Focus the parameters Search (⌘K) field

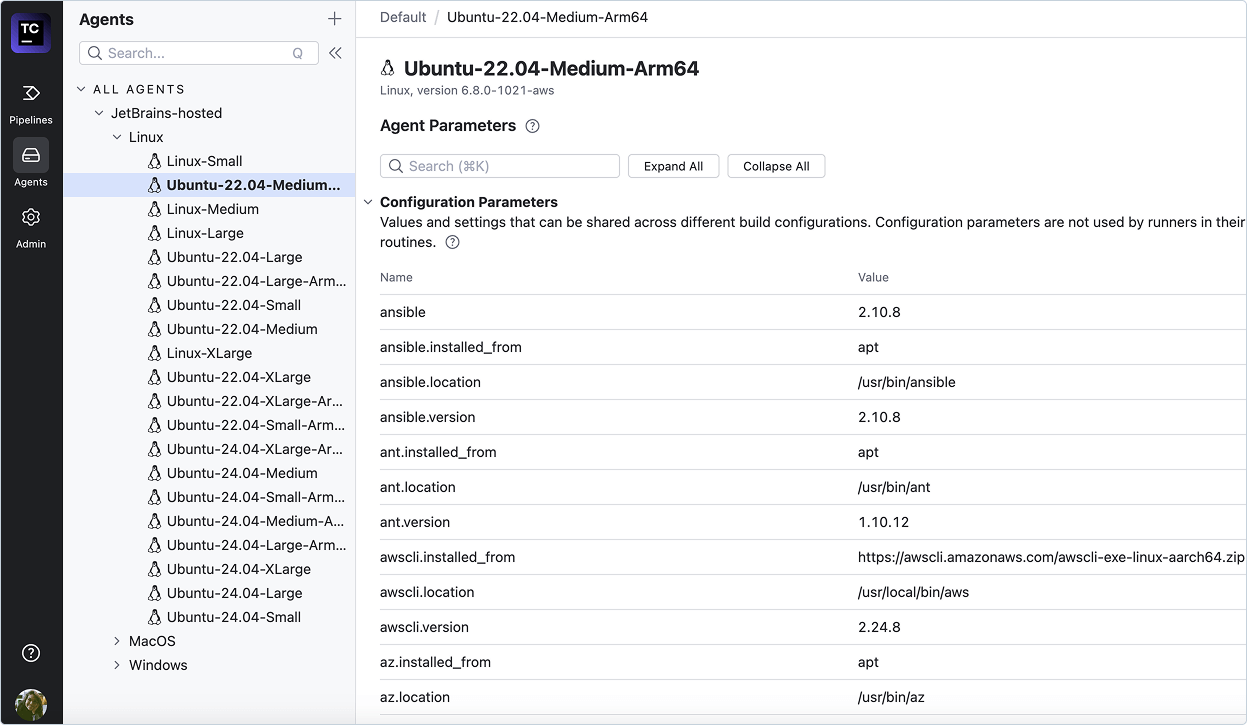click(500, 166)
